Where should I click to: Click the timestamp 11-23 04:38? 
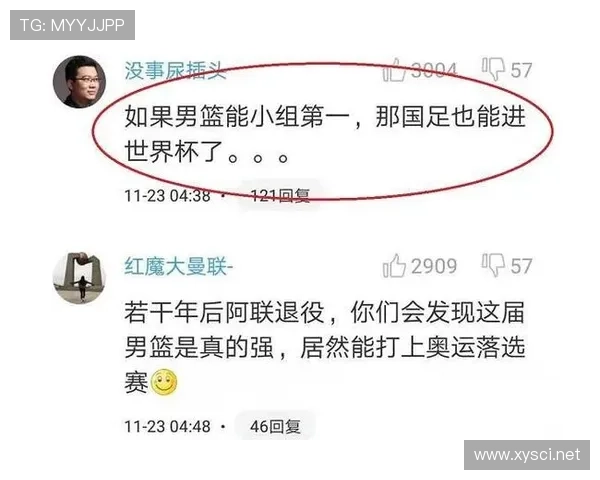coord(167,196)
